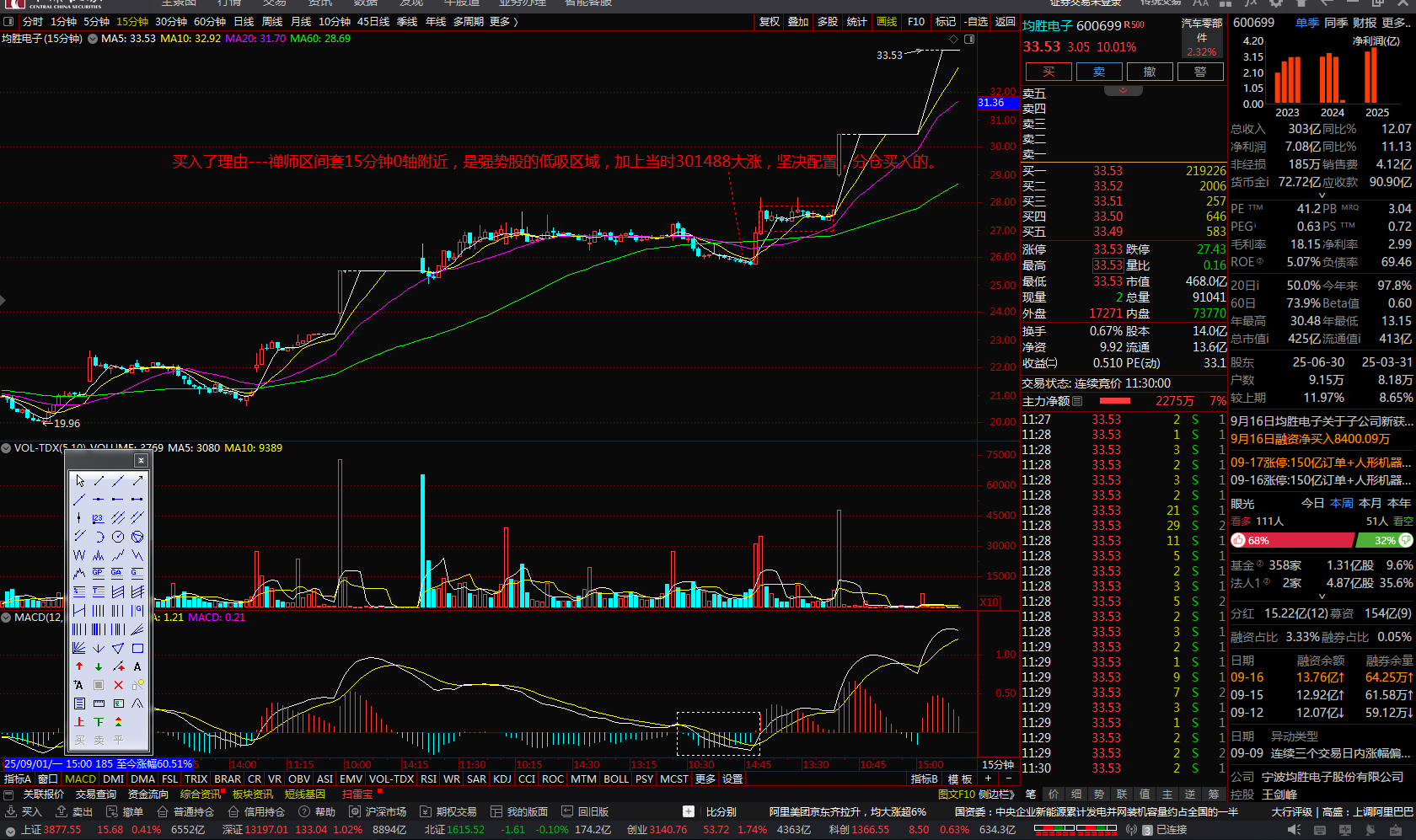Close the drawing tools palette
Viewport: 1416px width, 840px height.
tap(141, 460)
